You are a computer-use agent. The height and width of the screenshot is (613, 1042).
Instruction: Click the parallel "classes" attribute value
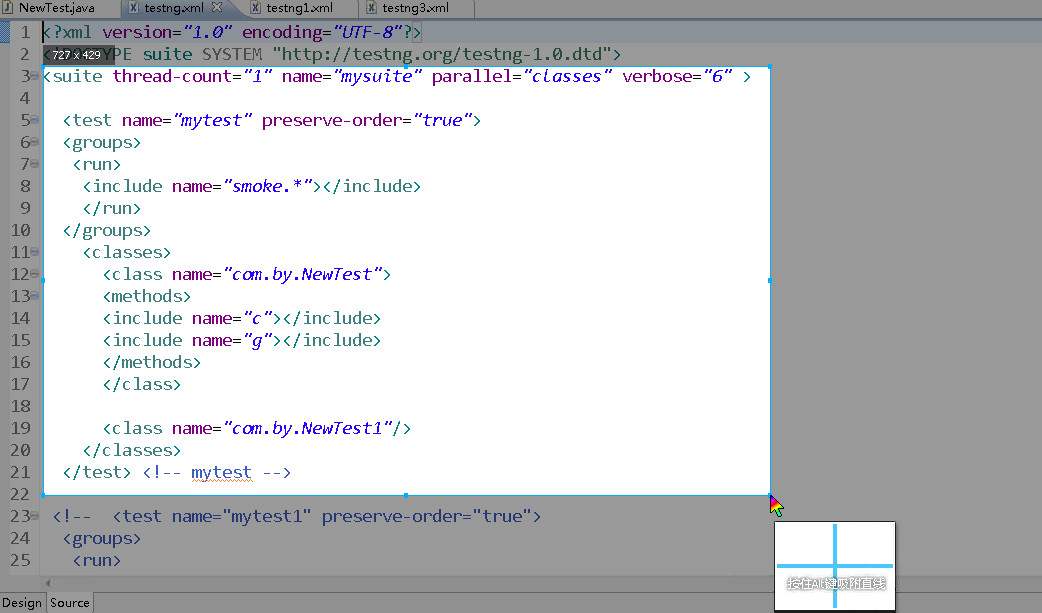pos(567,76)
